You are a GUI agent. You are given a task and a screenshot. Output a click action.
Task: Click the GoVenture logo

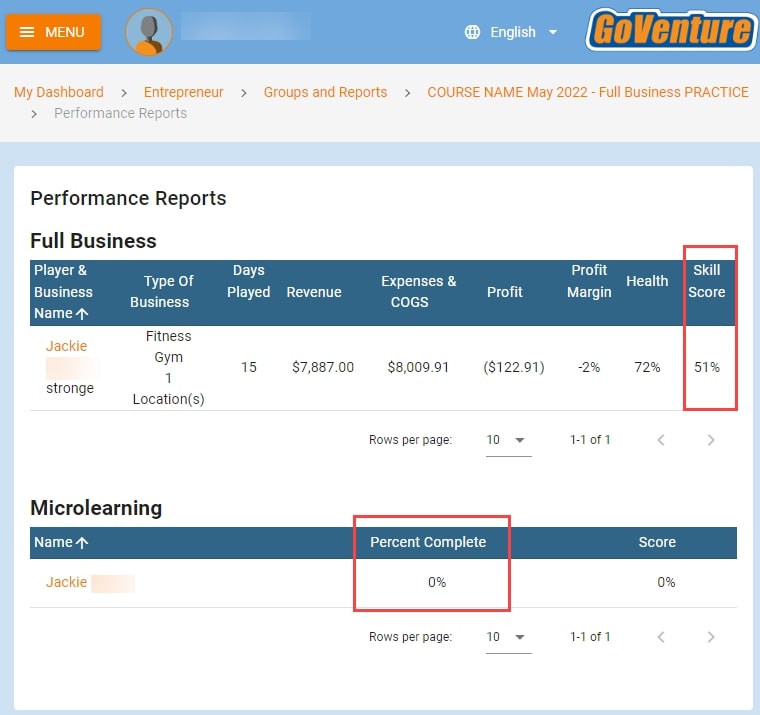point(671,30)
